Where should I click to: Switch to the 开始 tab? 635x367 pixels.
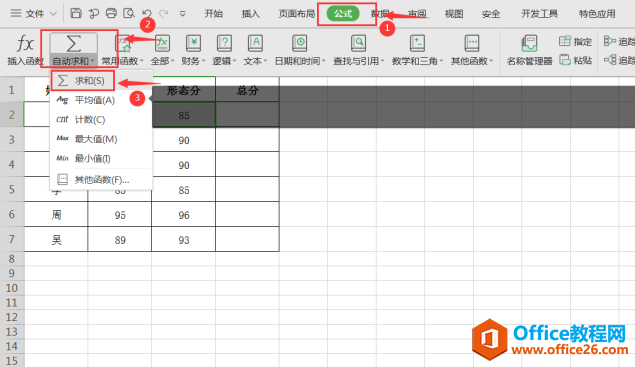[x=213, y=14]
